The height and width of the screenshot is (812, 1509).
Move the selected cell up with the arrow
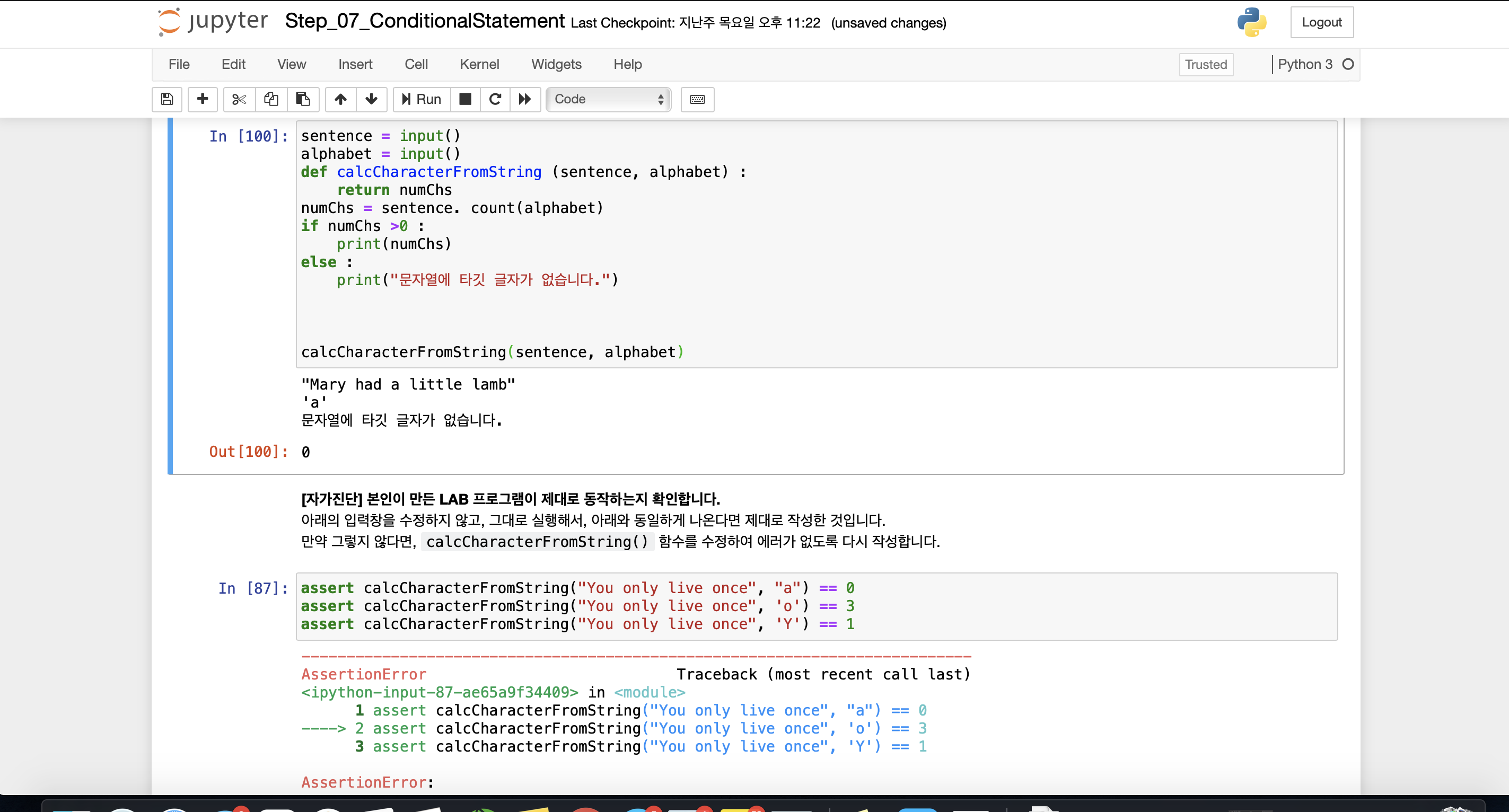[340, 99]
